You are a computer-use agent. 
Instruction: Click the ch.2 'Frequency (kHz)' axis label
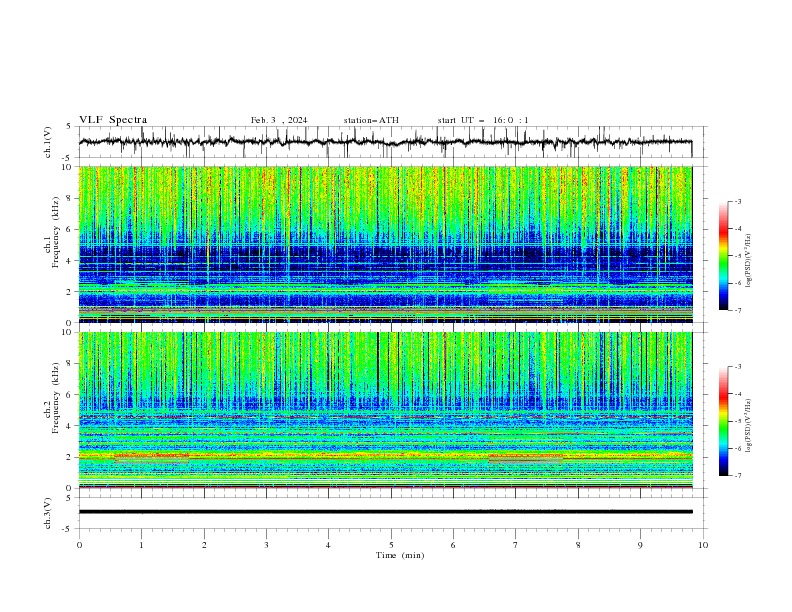pos(56,397)
